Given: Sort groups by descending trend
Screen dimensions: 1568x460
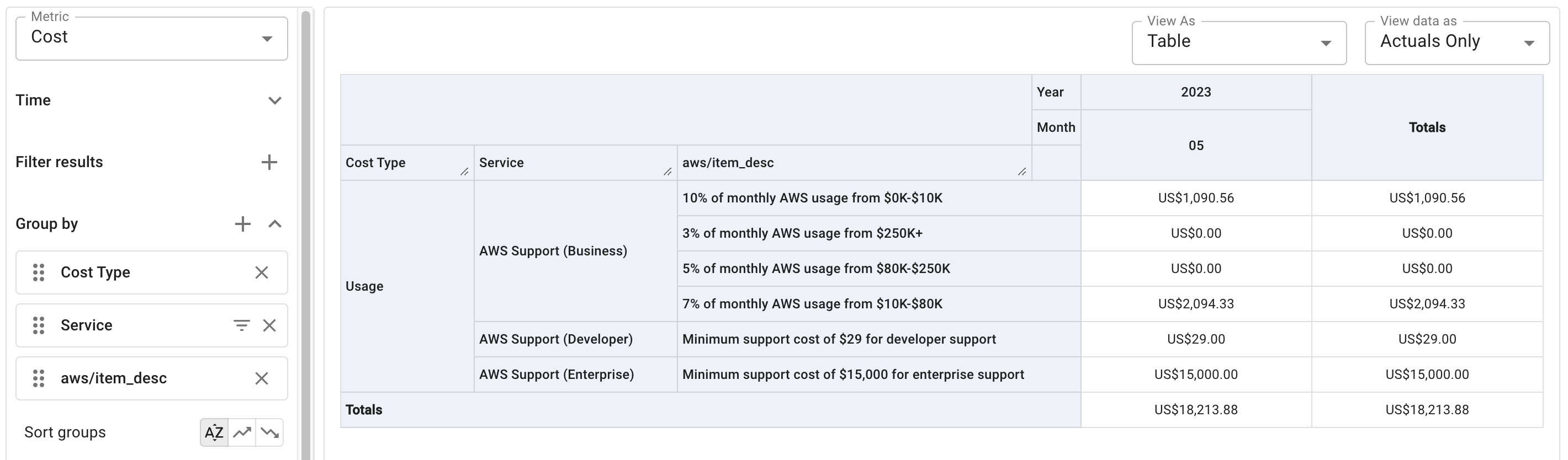Looking at the screenshot, I should [x=269, y=432].
